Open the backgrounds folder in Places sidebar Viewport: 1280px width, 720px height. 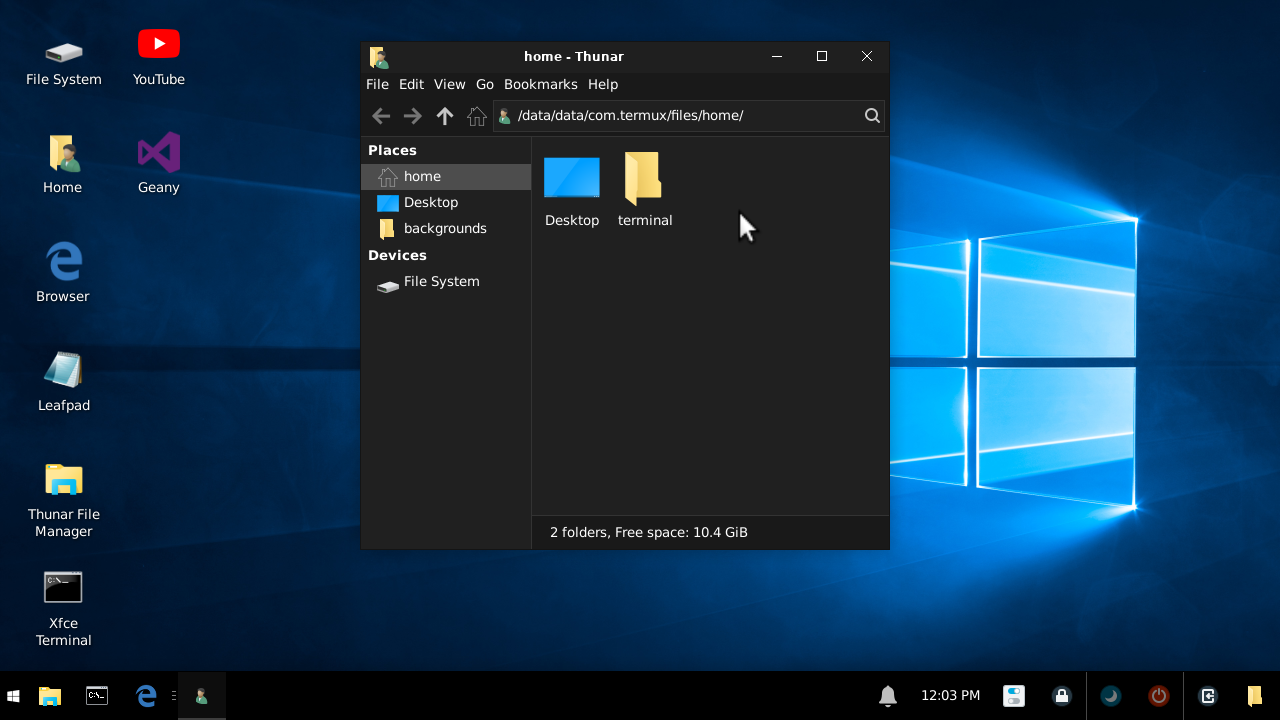point(443,228)
